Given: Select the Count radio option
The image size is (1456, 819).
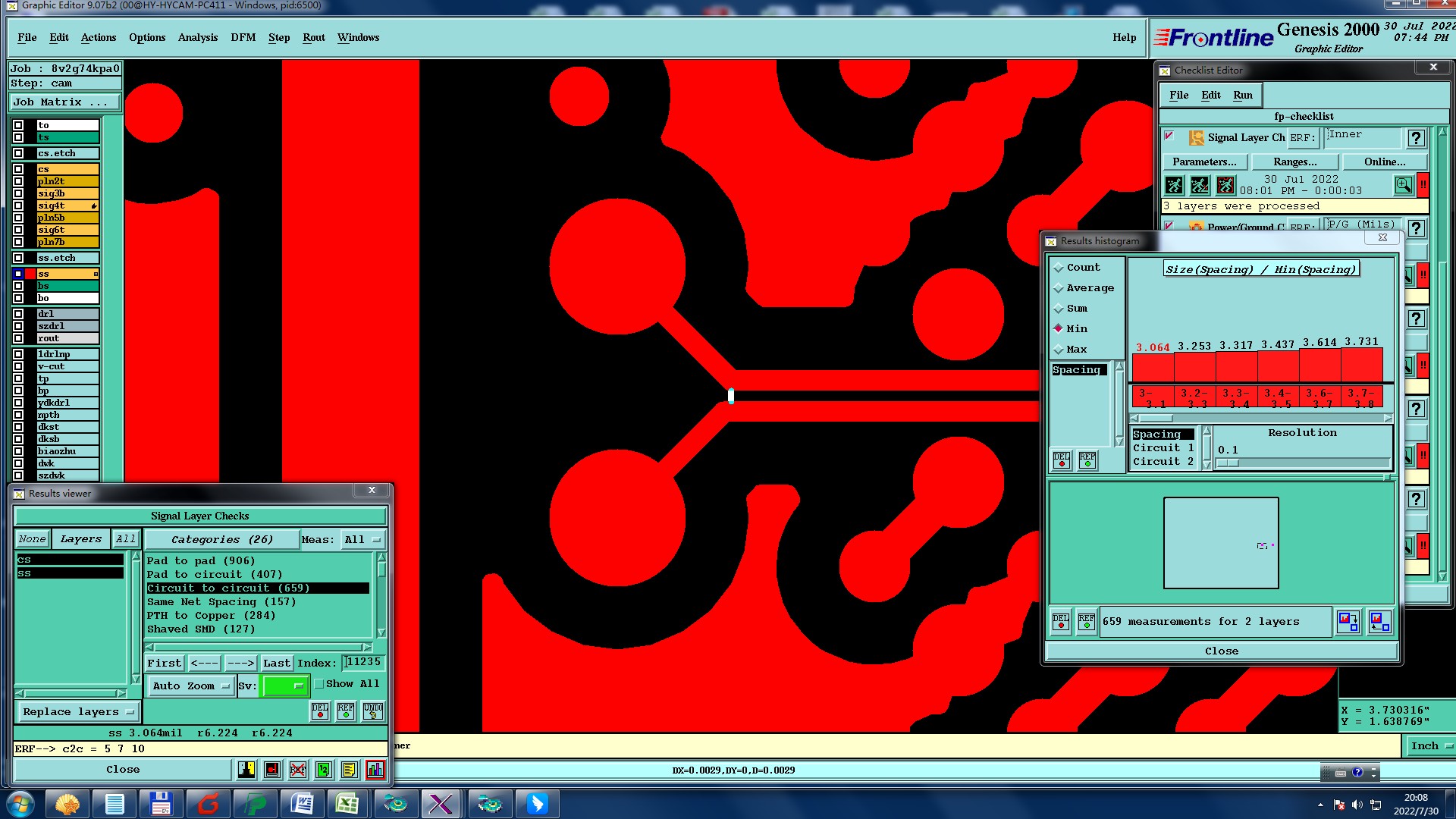Looking at the screenshot, I should point(1059,268).
